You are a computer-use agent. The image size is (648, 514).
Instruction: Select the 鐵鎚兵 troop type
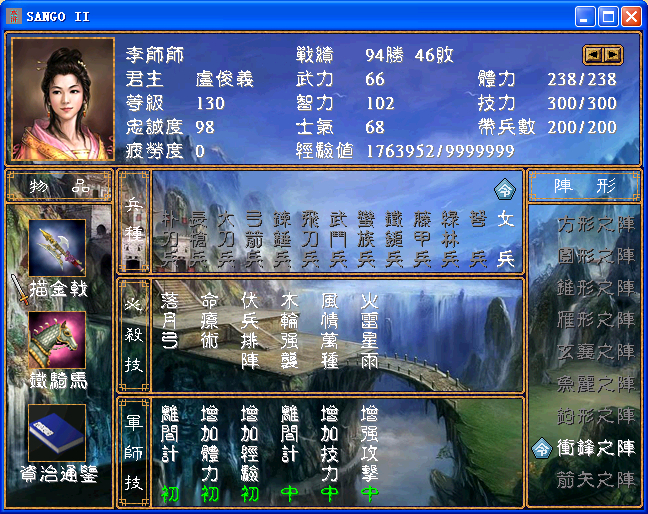(x=394, y=239)
